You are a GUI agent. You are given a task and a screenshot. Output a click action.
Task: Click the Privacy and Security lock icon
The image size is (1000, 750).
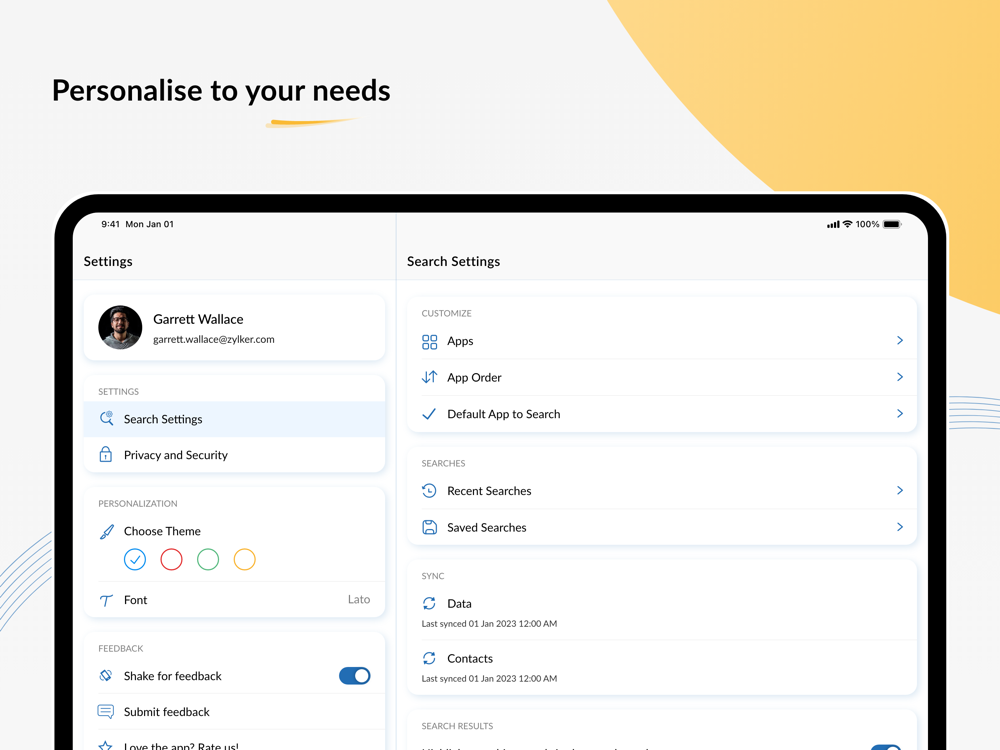pos(106,454)
